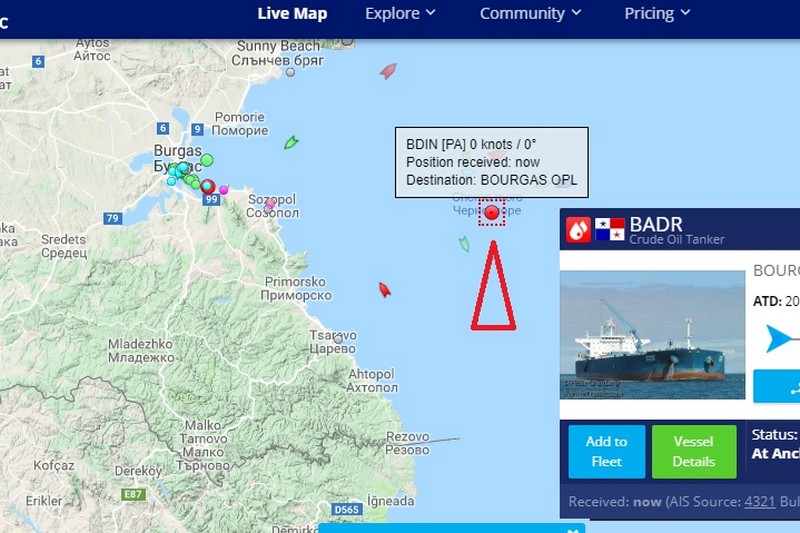Click the BADR tanker photo thumbnail
Image resolution: width=800 pixels, height=533 pixels.
pyautogui.click(x=652, y=335)
